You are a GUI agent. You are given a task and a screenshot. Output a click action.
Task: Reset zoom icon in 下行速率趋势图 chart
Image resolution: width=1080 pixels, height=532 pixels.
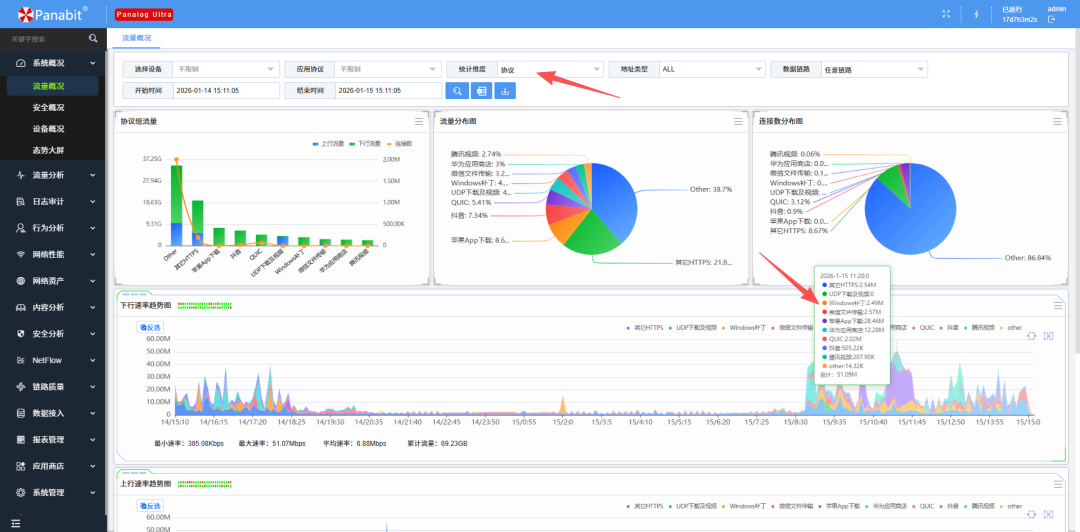coord(1048,336)
